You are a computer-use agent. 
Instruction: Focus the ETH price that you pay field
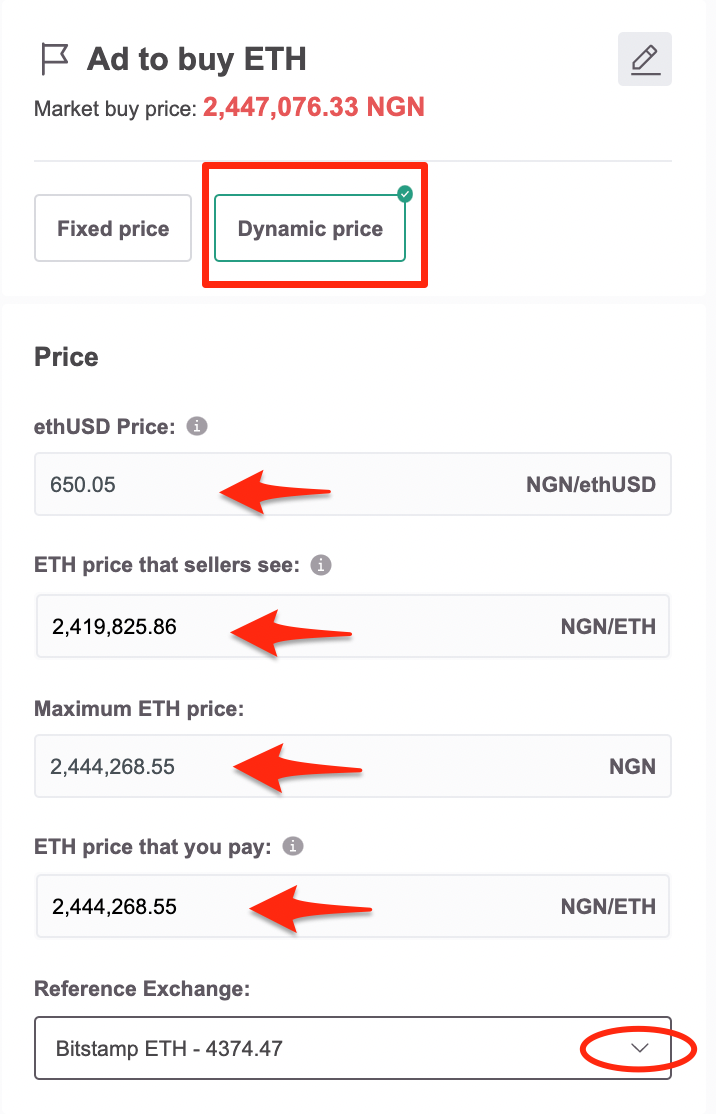(x=353, y=906)
